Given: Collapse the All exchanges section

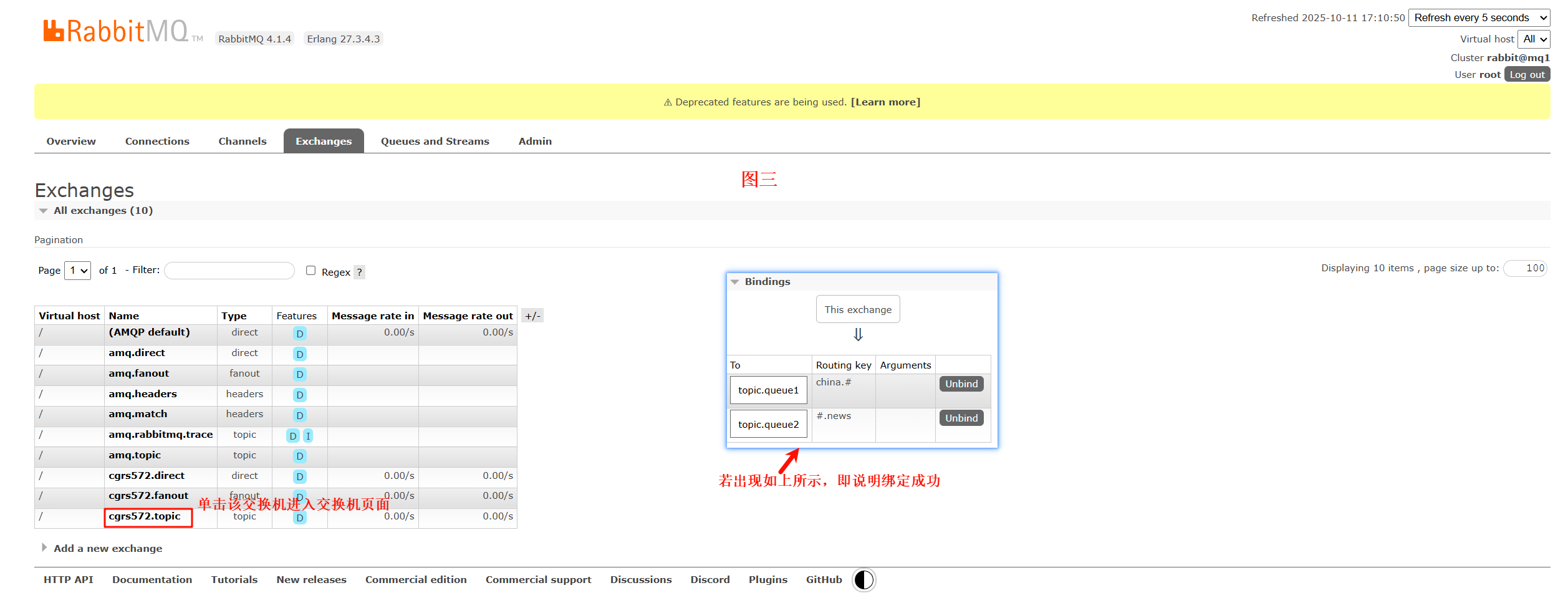Looking at the screenshot, I should [103, 211].
